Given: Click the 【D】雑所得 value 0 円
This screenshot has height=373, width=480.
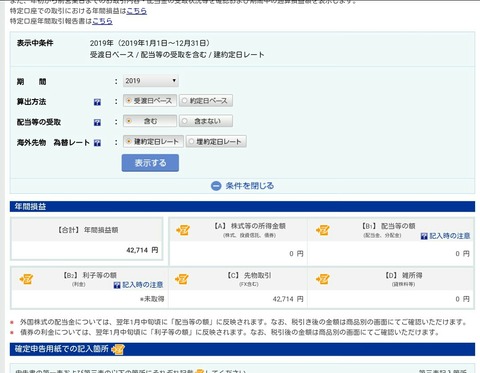Looking at the screenshot, I should [463, 299].
